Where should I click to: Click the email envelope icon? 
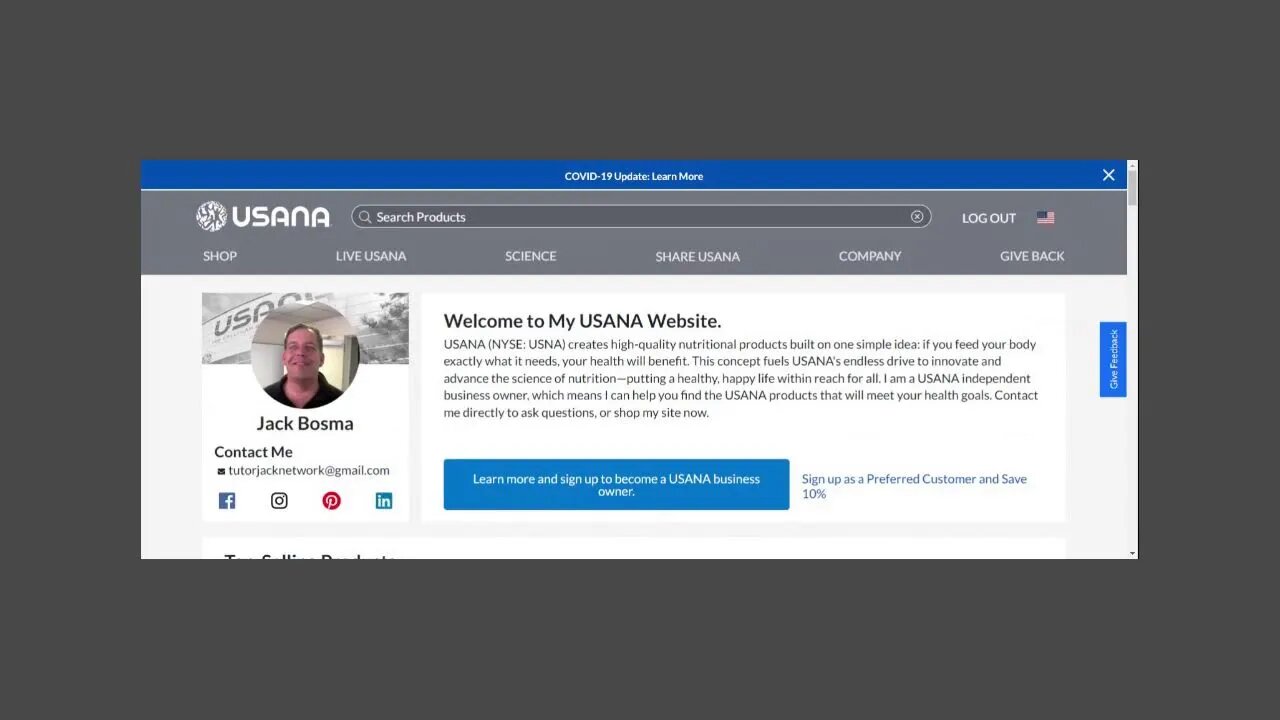pyautogui.click(x=221, y=471)
